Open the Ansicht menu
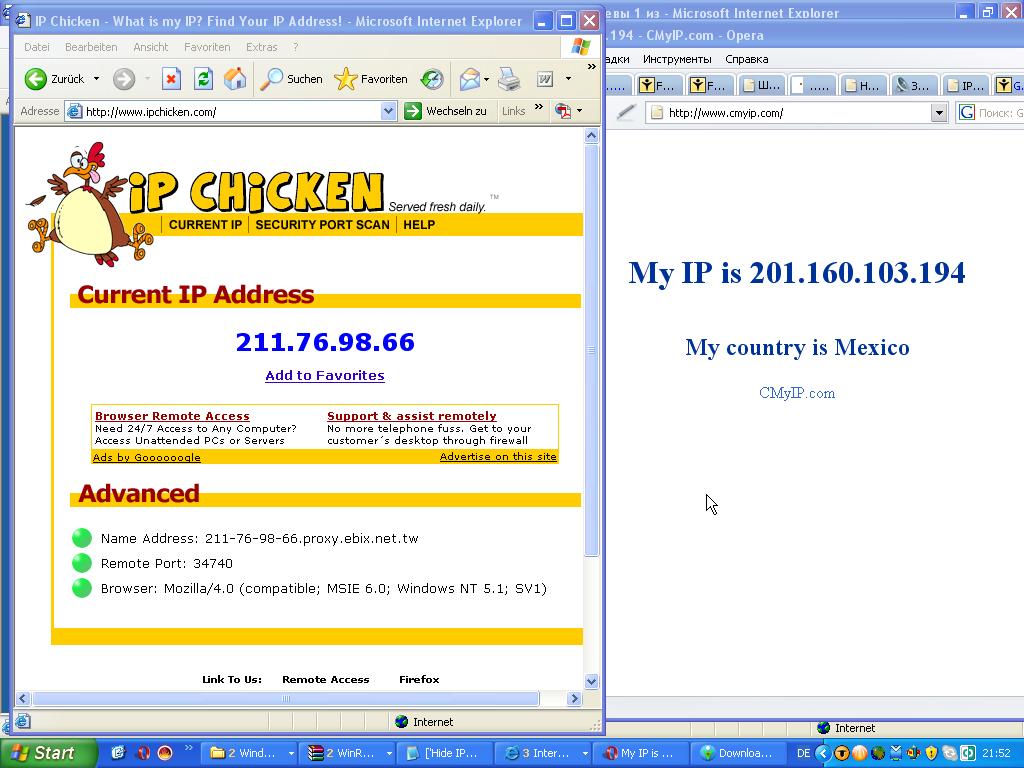The width and height of the screenshot is (1024, 768). pyautogui.click(x=150, y=47)
